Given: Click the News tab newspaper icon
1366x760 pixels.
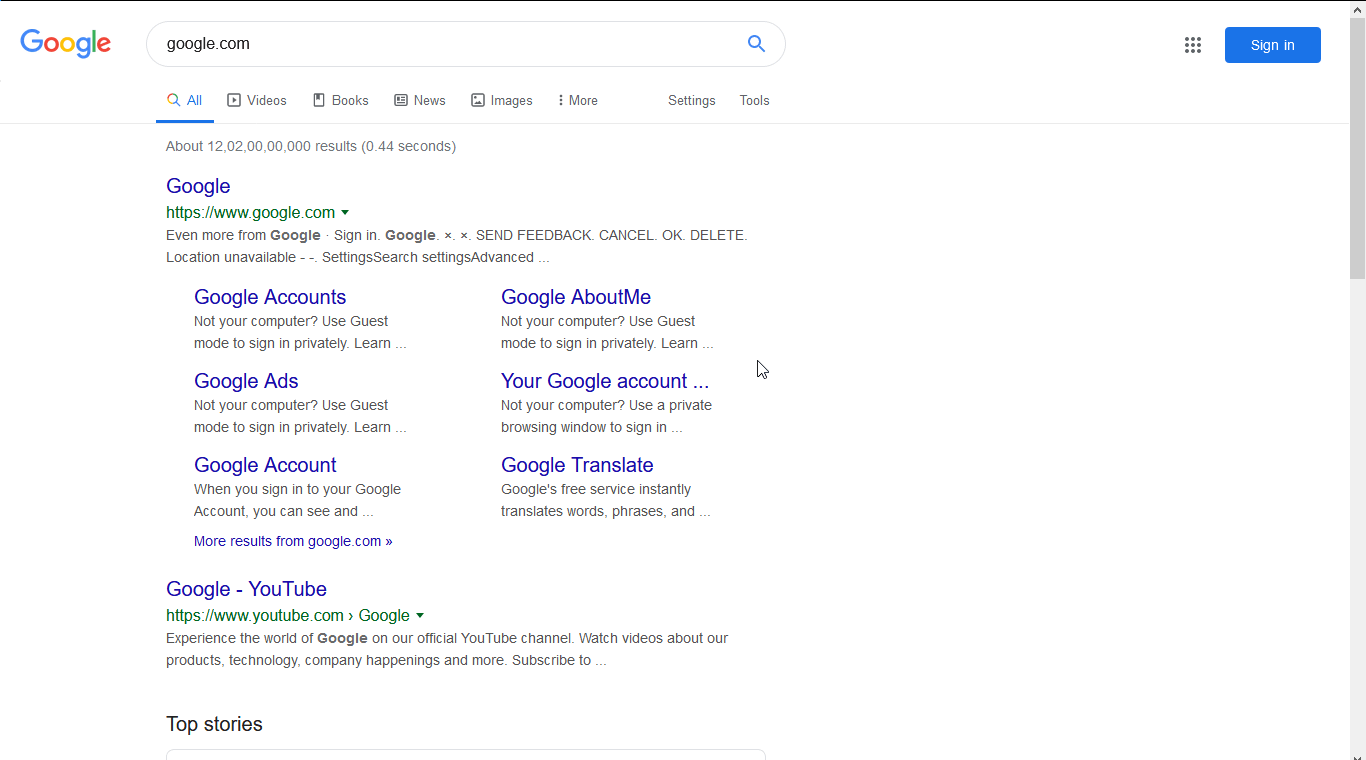Looking at the screenshot, I should coord(401,100).
